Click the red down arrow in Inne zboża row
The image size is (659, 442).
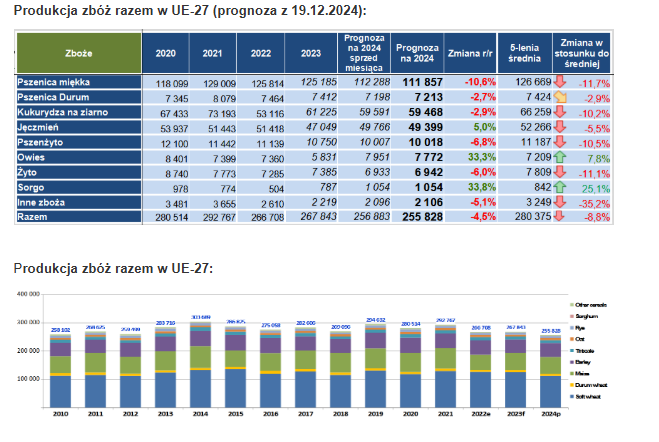click(x=562, y=202)
